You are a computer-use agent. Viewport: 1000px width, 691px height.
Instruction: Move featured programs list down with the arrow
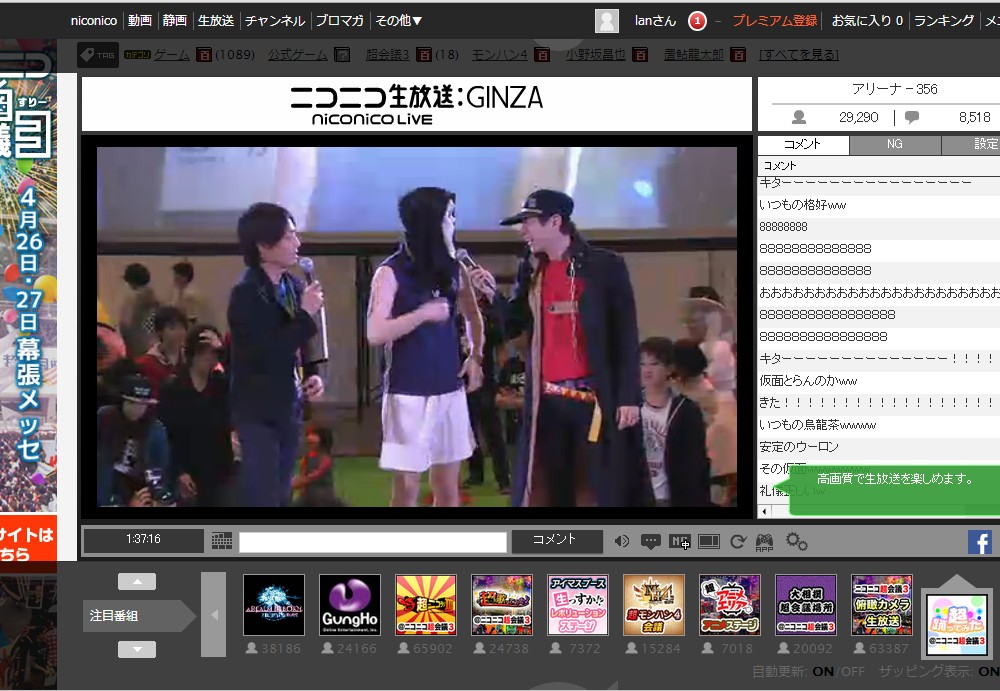point(136,650)
